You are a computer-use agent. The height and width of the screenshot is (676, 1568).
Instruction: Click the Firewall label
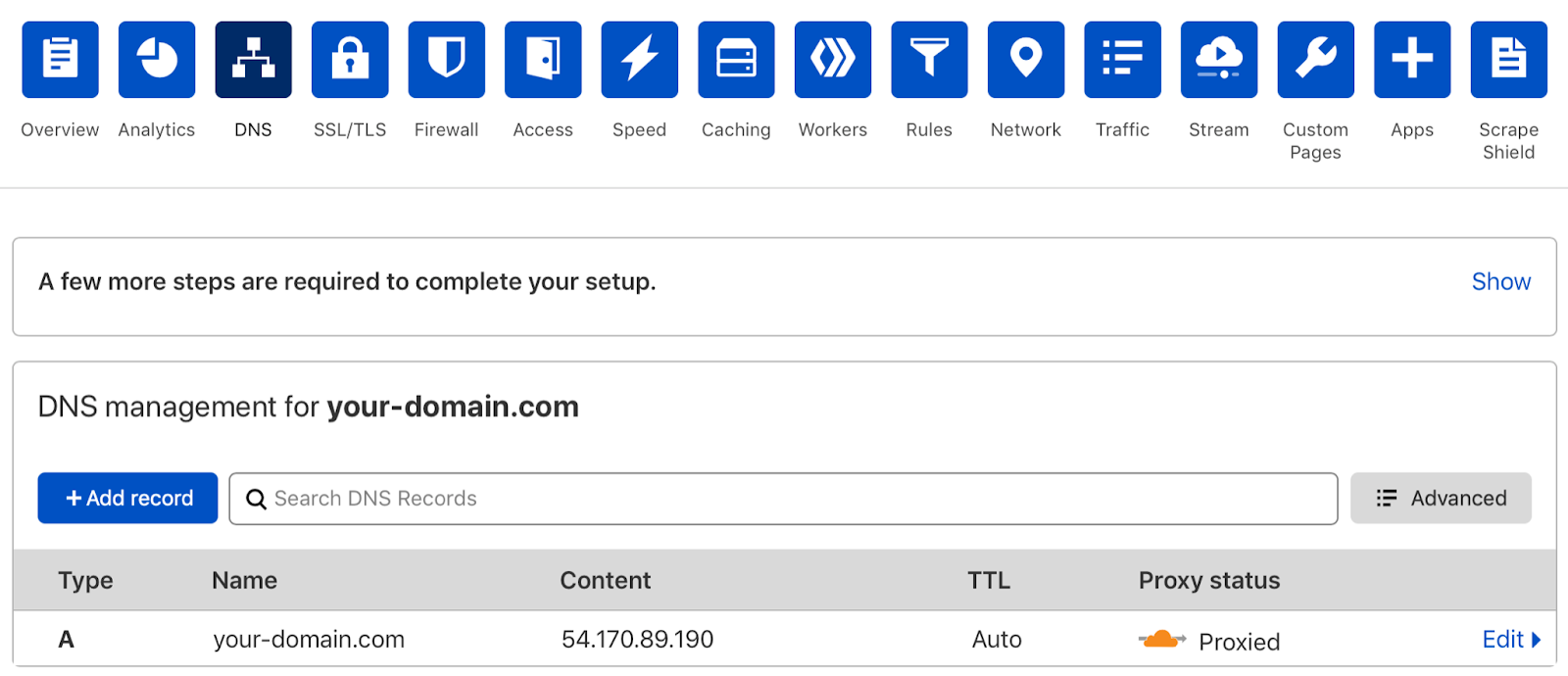tap(447, 129)
